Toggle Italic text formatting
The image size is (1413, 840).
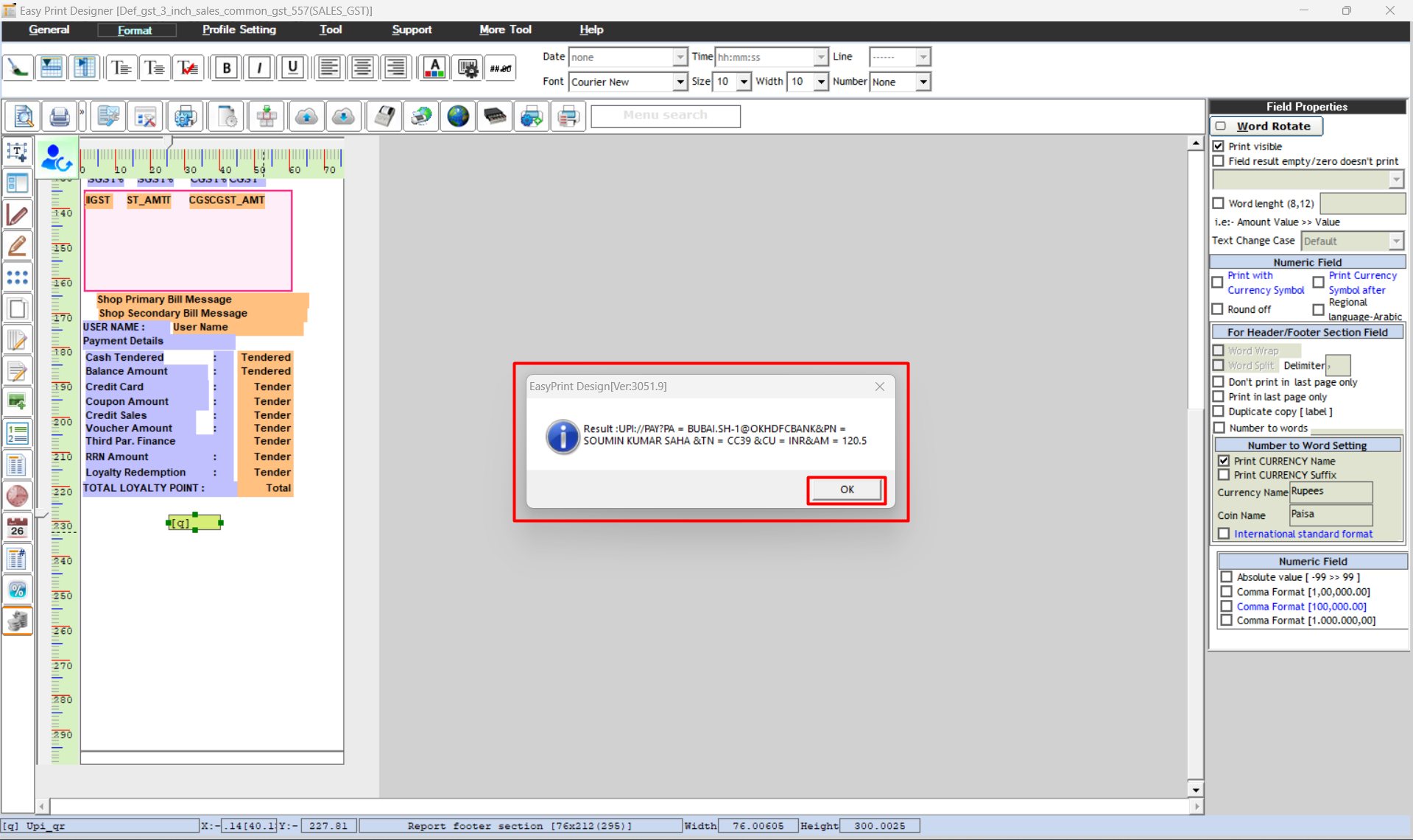pyautogui.click(x=259, y=68)
